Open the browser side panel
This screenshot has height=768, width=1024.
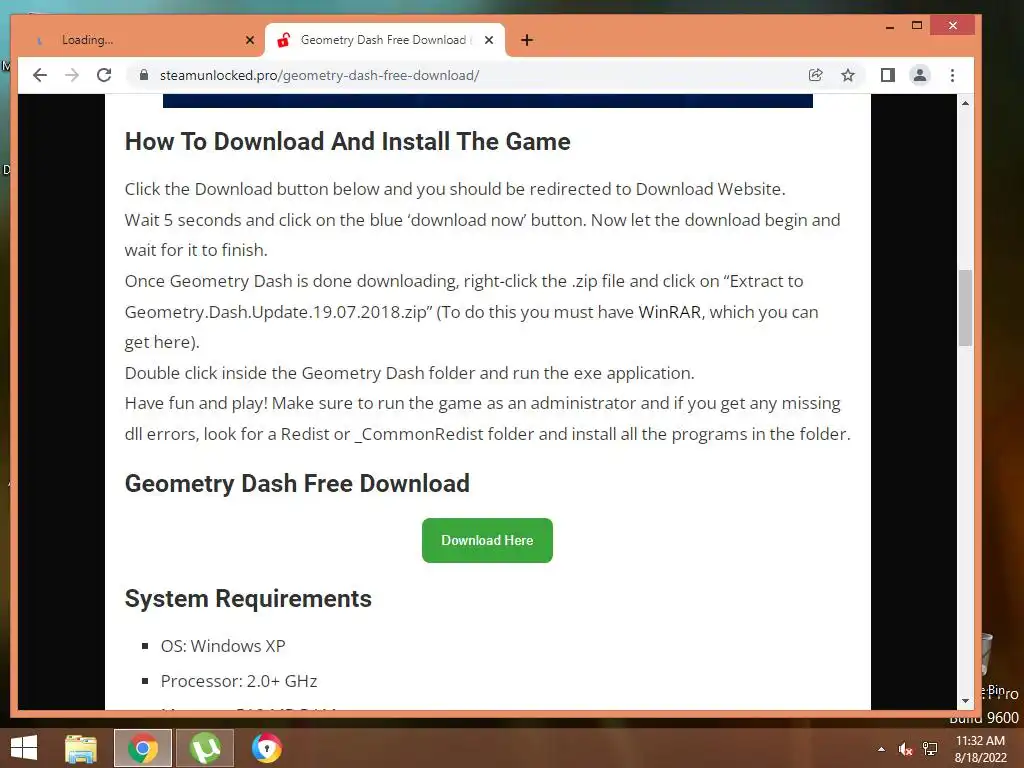pos(888,75)
